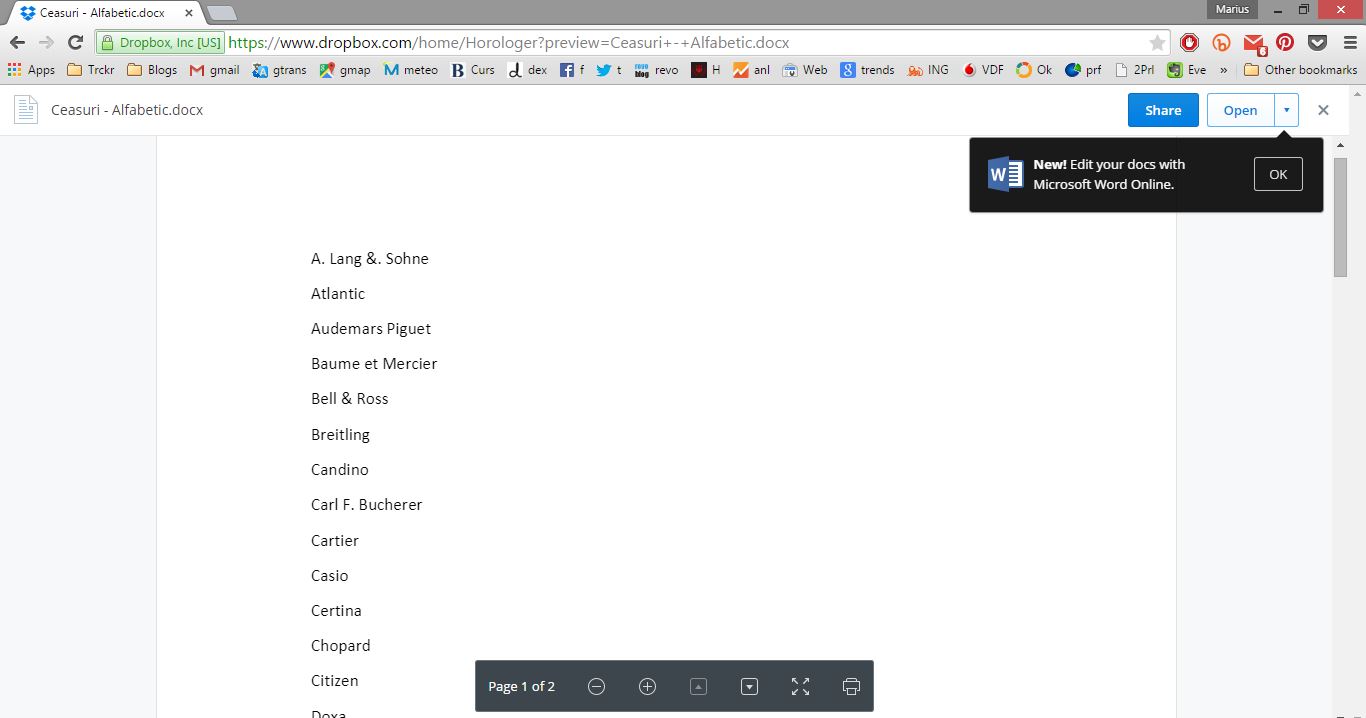1366x718 pixels.
Task: Open the Google trends bookmark
Action: pos(867,70)
